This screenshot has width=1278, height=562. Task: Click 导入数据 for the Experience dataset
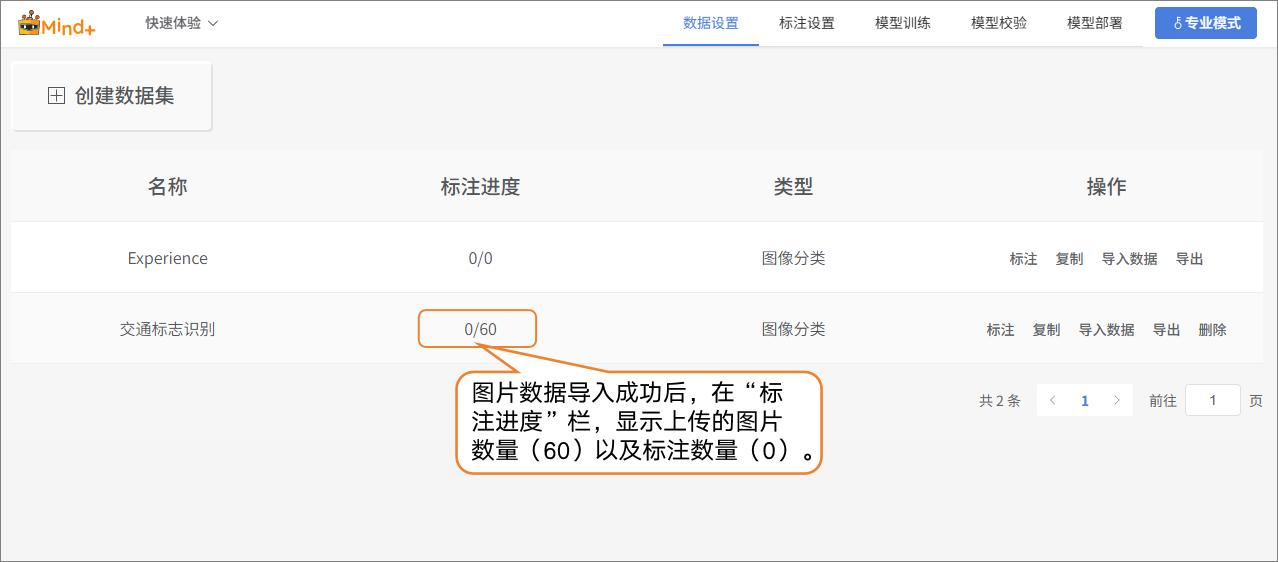click(x=1129, y=259)
